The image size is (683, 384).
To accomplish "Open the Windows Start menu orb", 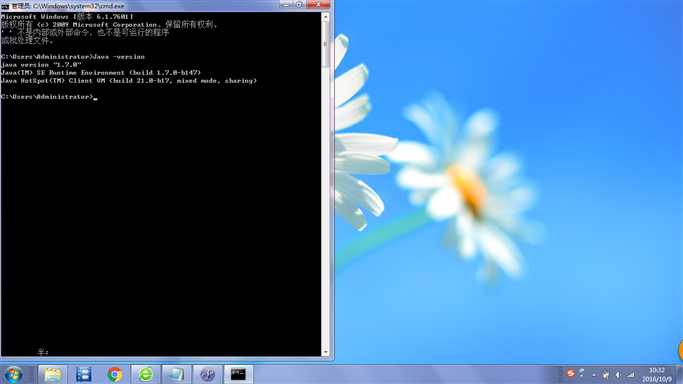I will click(x=13, y=374).
